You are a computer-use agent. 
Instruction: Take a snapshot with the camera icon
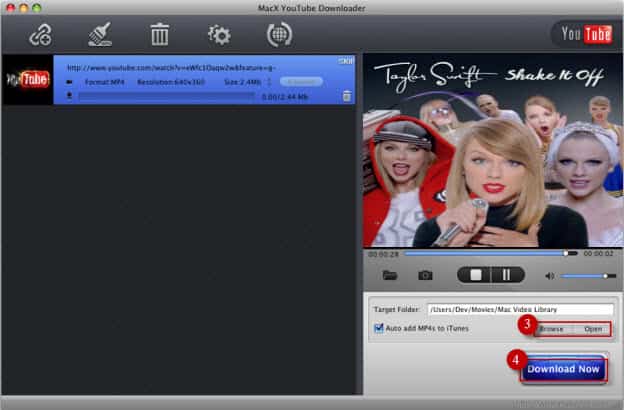click(425, 275)
